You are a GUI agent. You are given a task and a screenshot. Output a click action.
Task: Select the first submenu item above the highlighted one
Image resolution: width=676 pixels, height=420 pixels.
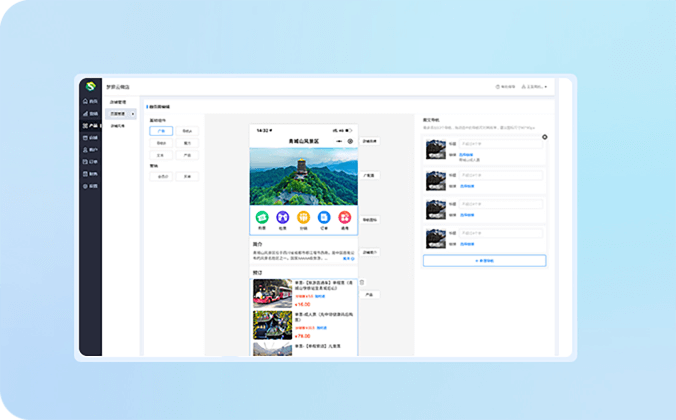(x=117, y=100)
